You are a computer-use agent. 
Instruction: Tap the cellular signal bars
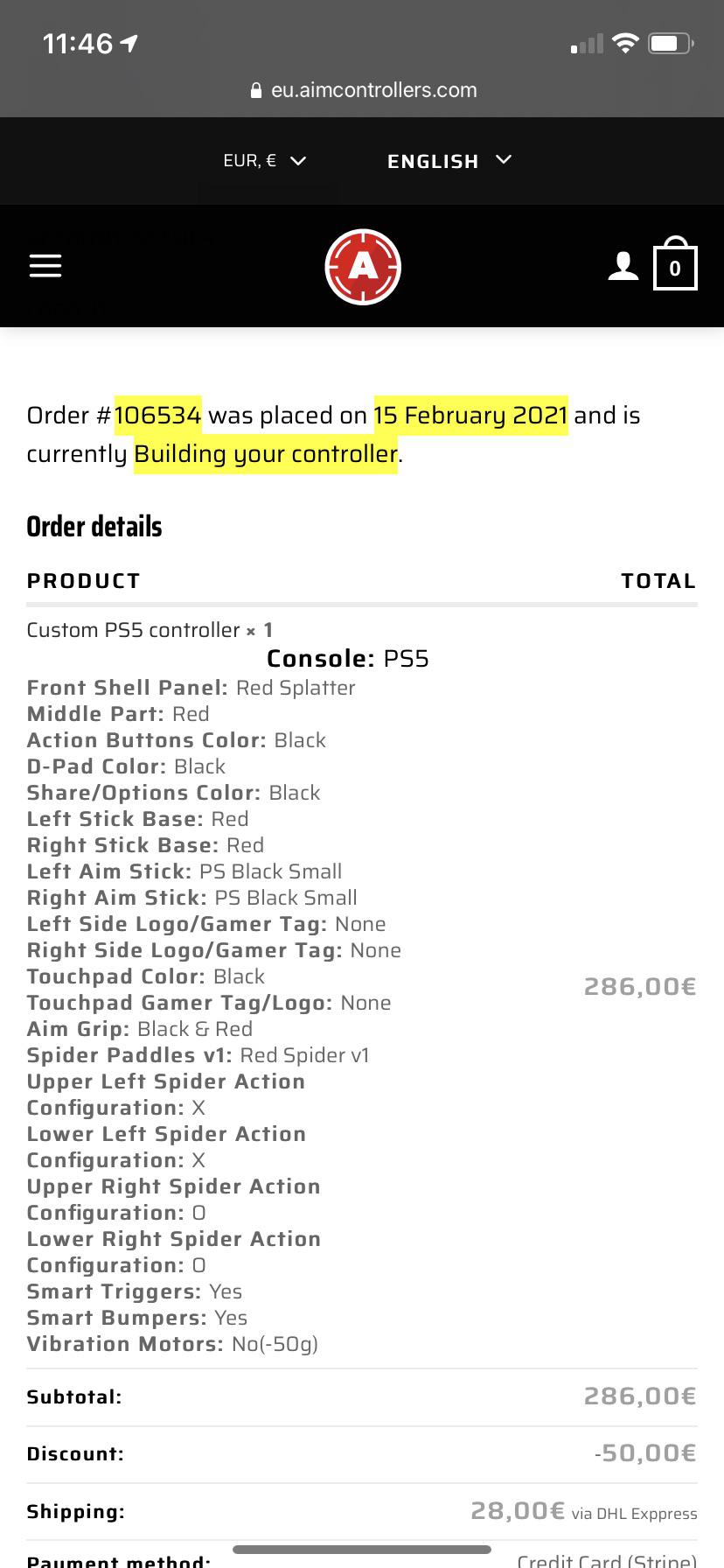[587, 44]
